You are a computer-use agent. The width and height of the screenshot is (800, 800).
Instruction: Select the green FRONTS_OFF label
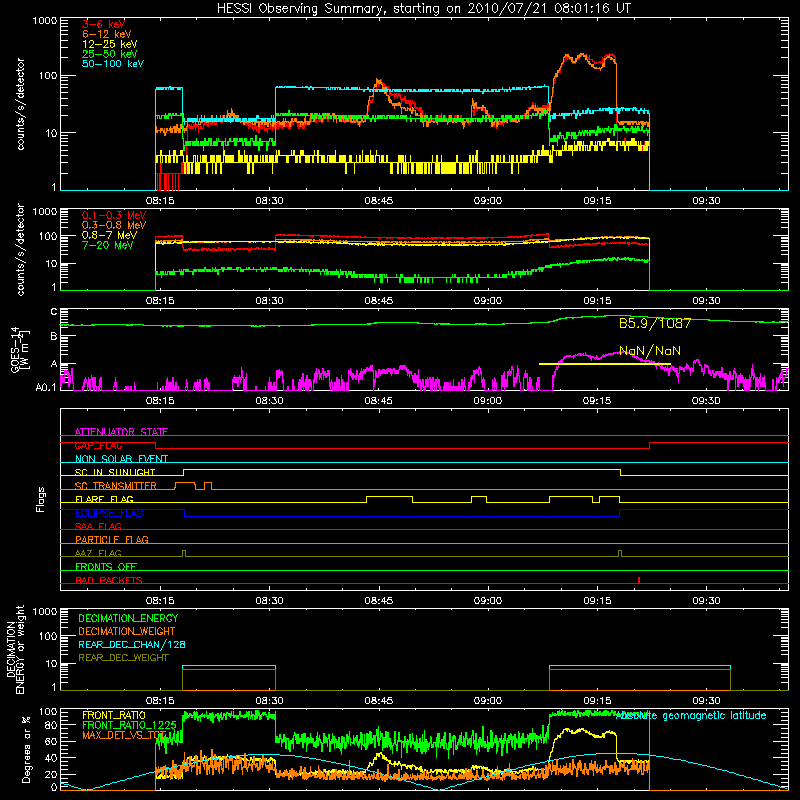(x=106, y=566)
